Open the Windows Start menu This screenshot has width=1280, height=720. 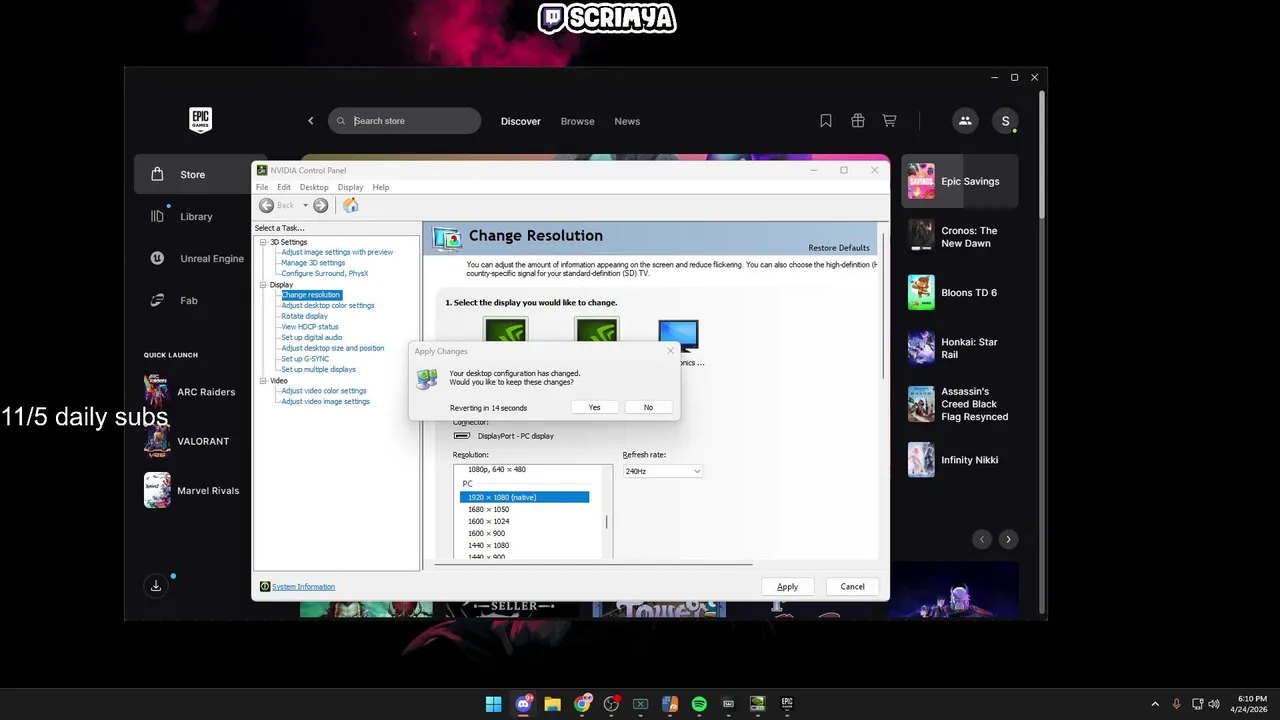tap(494, 704)
